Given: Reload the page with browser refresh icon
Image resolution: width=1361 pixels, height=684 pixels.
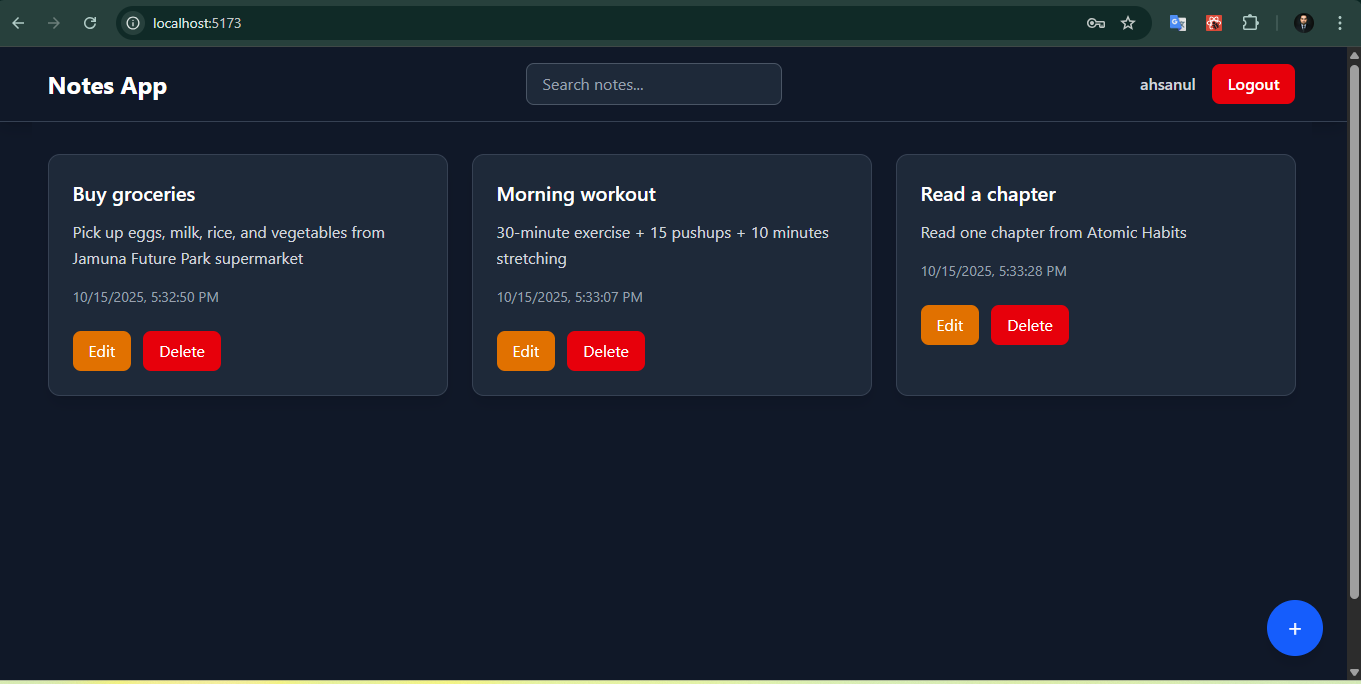Looking at the screenshot, I should click(x=90, y=23).
